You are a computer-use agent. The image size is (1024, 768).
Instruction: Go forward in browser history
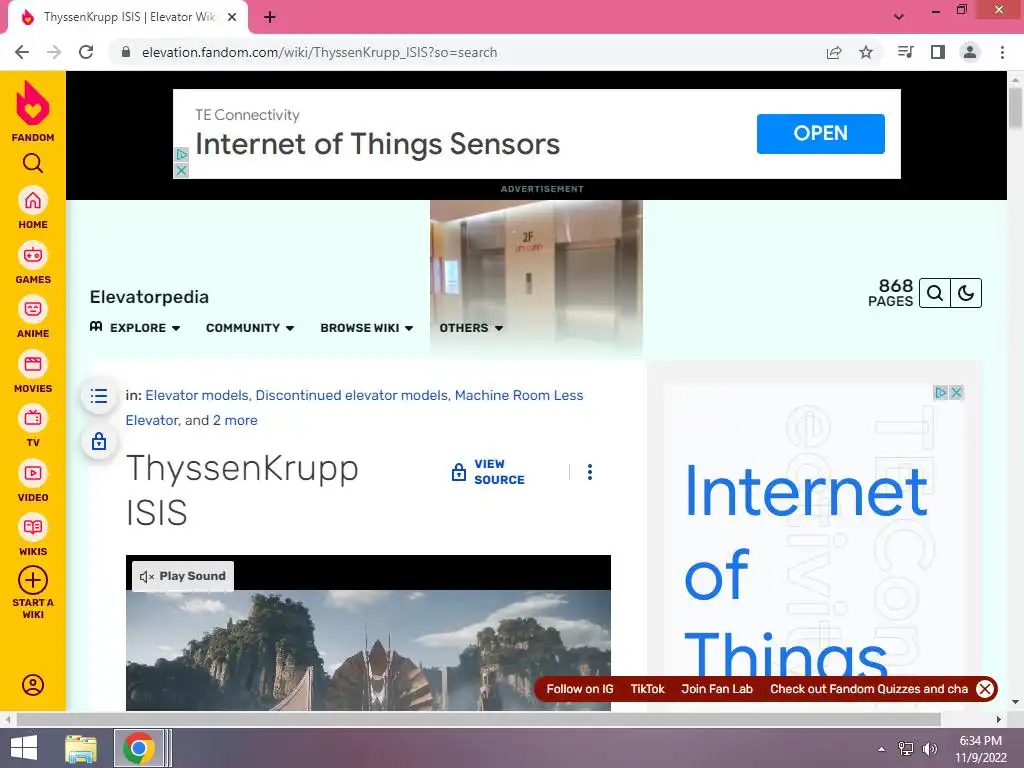[x=54, y=52]
